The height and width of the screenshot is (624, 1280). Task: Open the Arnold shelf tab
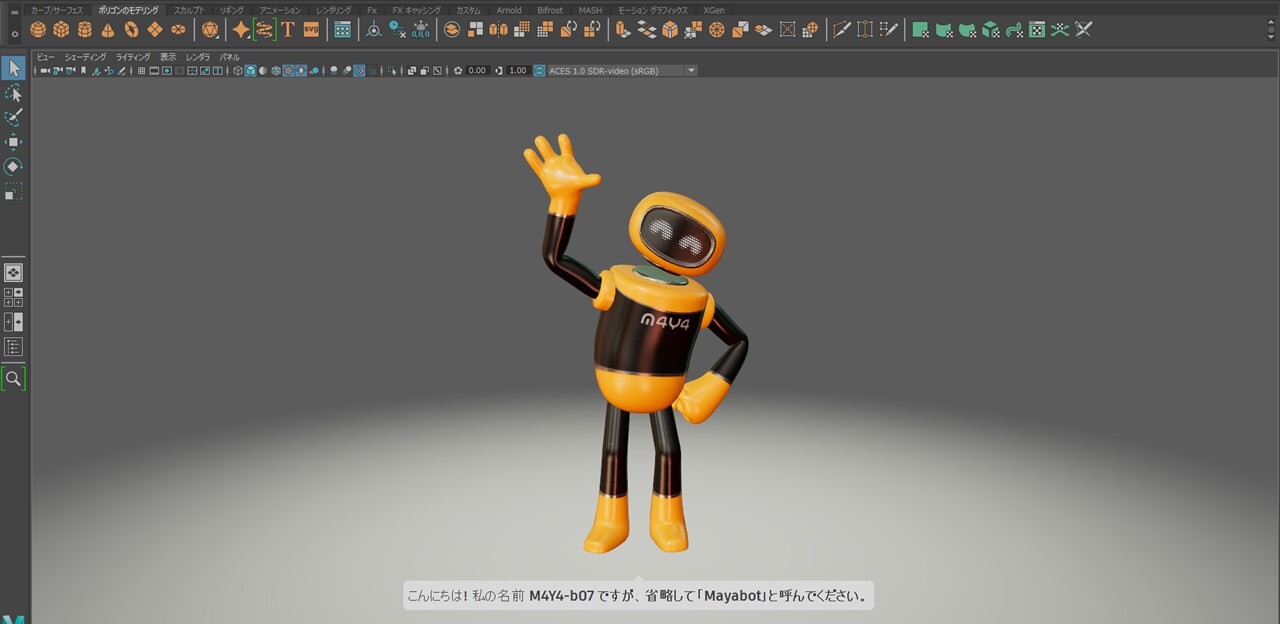509,10
